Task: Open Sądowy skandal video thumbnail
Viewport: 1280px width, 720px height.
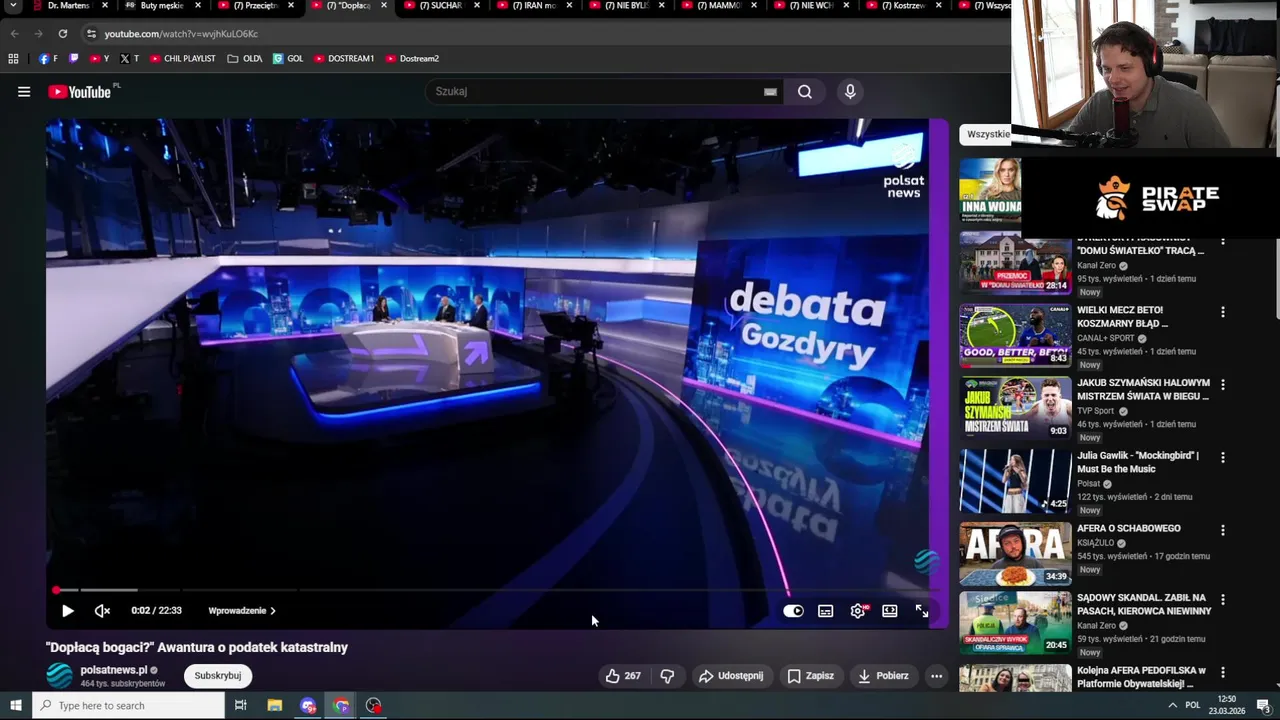Action: tap(1015, 622)
